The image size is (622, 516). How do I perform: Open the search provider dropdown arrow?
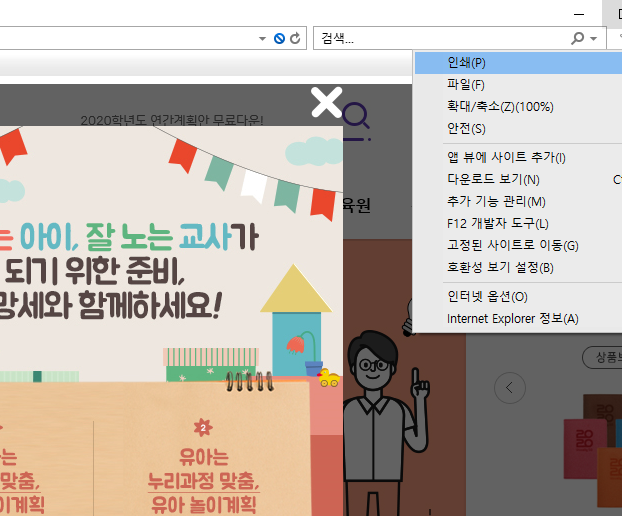click(x=593, y=39)
